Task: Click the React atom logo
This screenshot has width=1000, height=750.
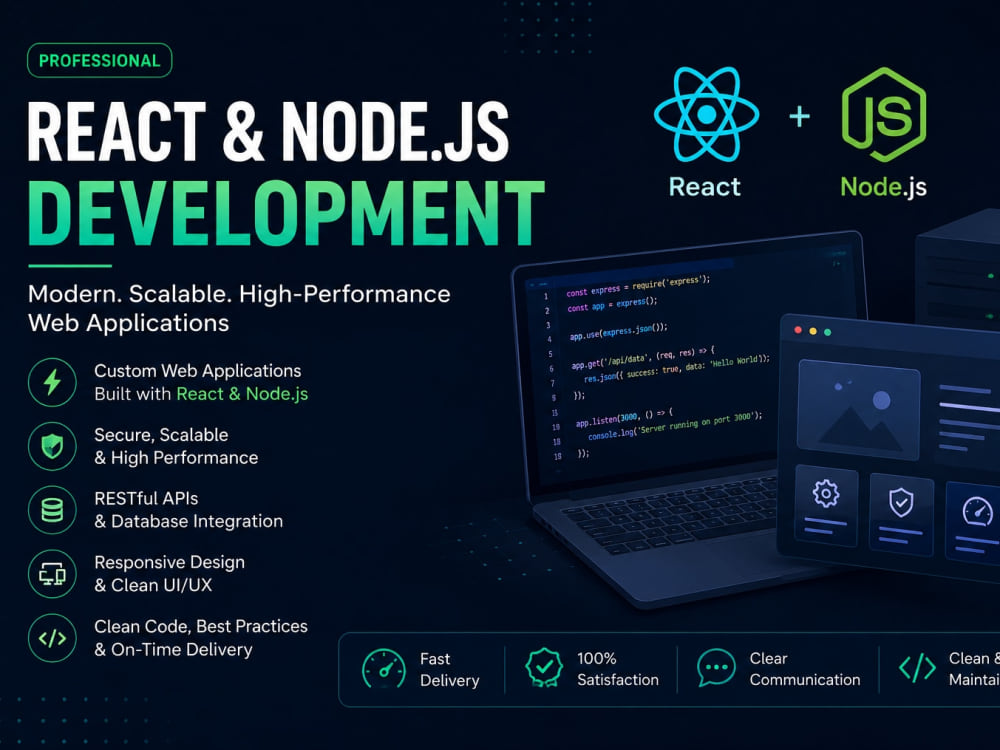Action: pyautogui.click(x=706, y=114)
